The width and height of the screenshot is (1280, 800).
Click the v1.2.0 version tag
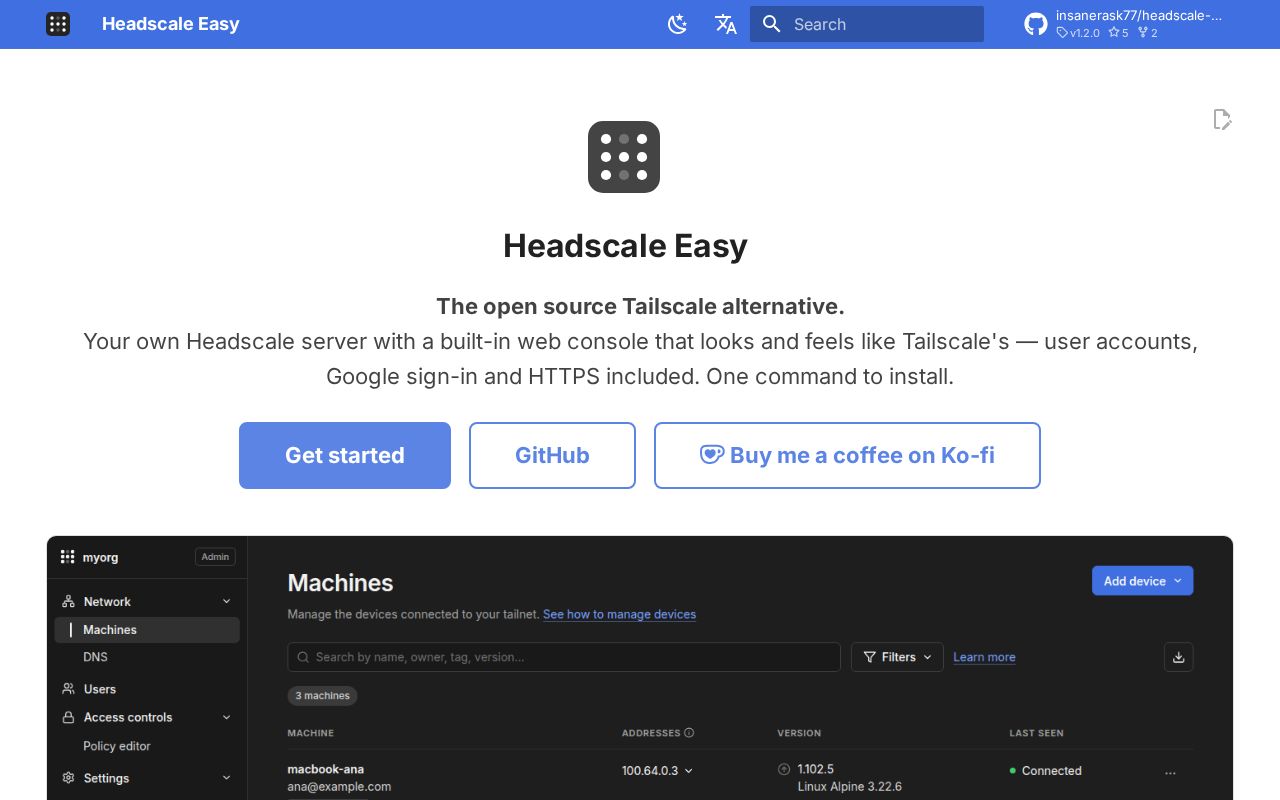(x=1078, y=33)
